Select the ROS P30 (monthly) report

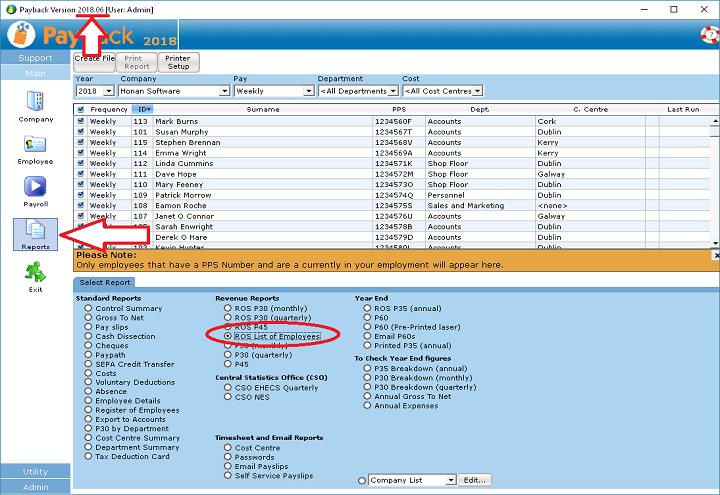tap(228, 308)
